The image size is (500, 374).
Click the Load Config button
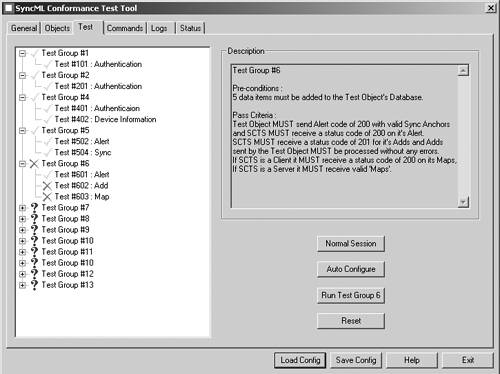(x=300, y=360)
